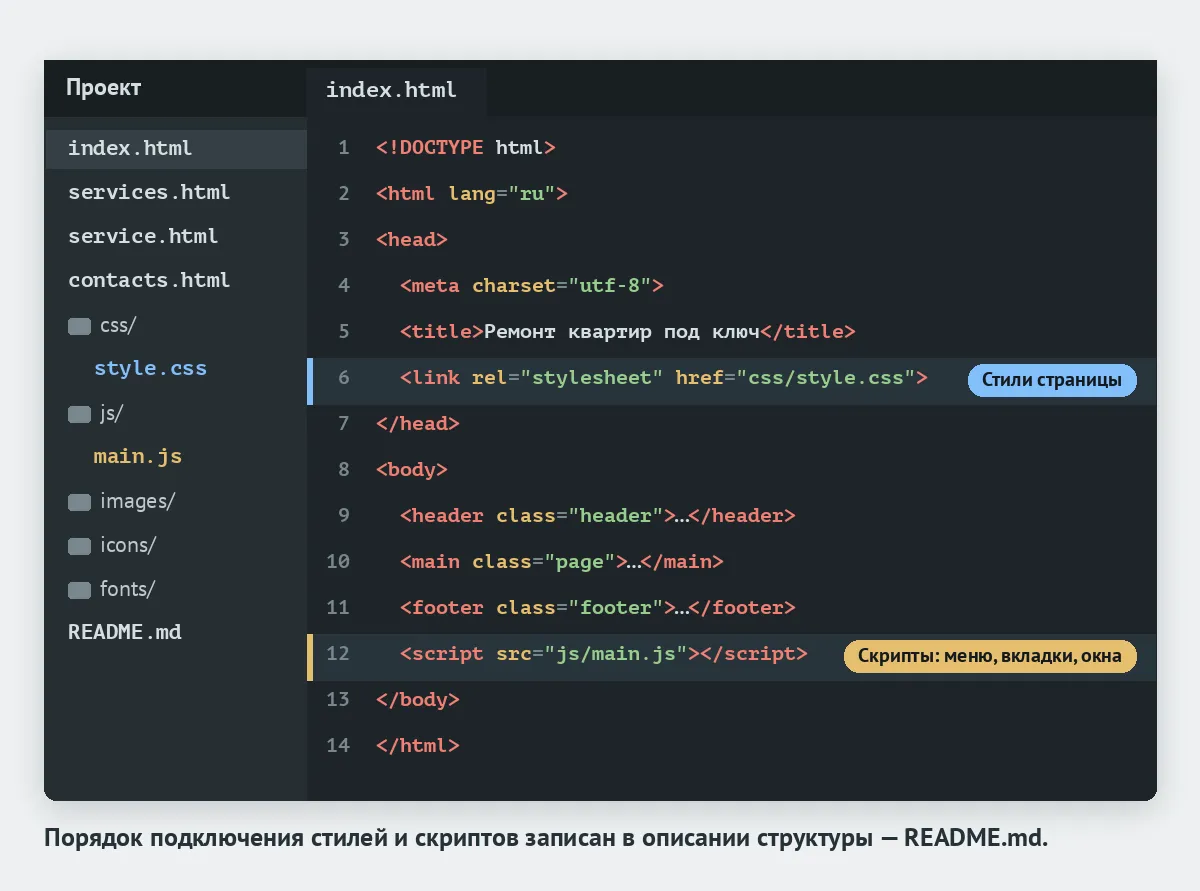The width and height of the screenshot is (1200, 891).
Task: Click the <html lang="ru"> code line
Action: (x=472, y=194)
